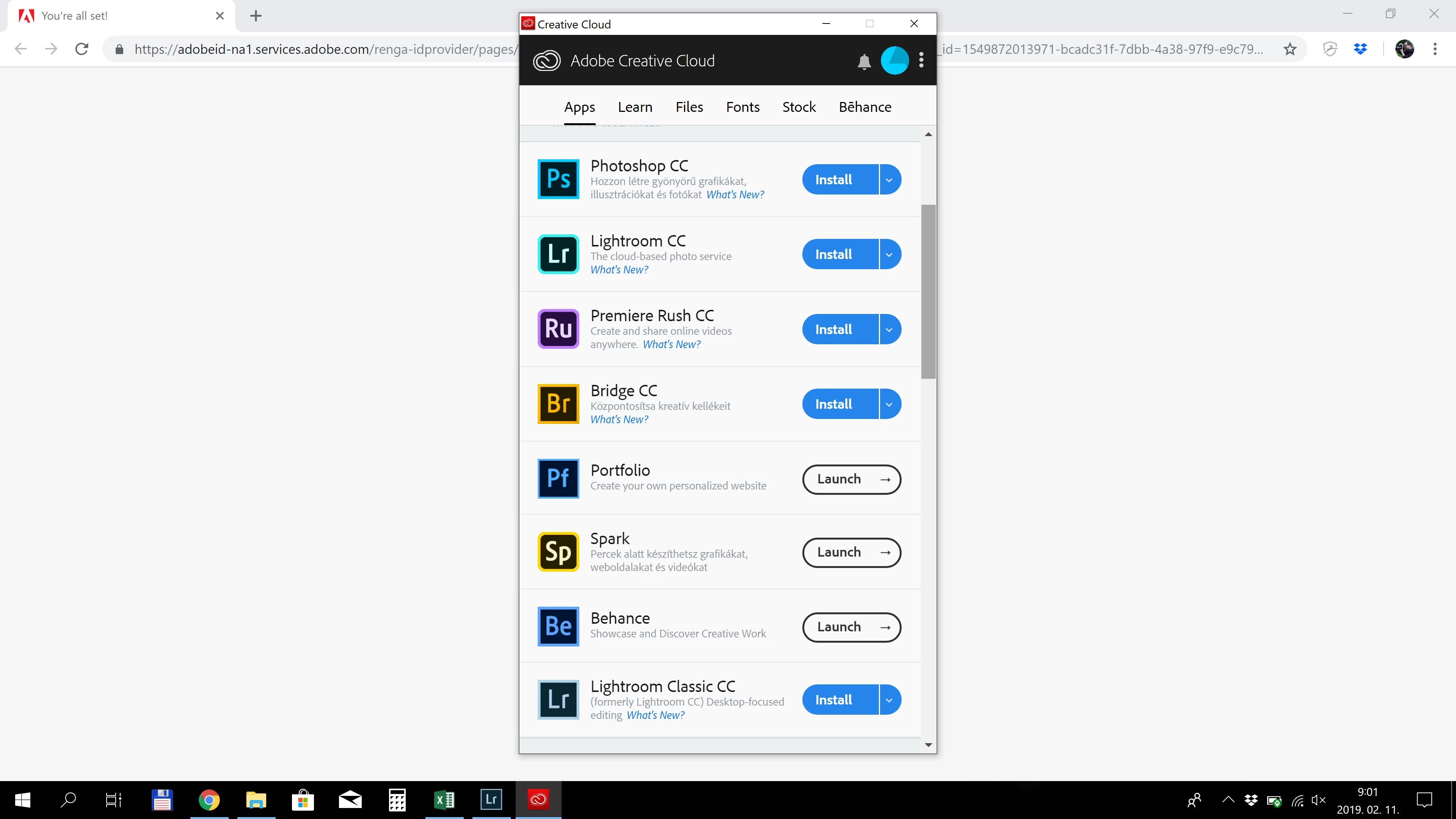Click the app list scrollbar down arrow
The height and width of the screenshot is (819, 1456).
pos(928,745)
